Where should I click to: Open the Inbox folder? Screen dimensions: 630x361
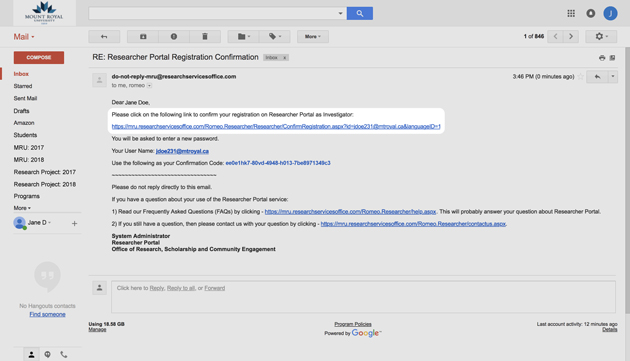[x=21, y=74]
